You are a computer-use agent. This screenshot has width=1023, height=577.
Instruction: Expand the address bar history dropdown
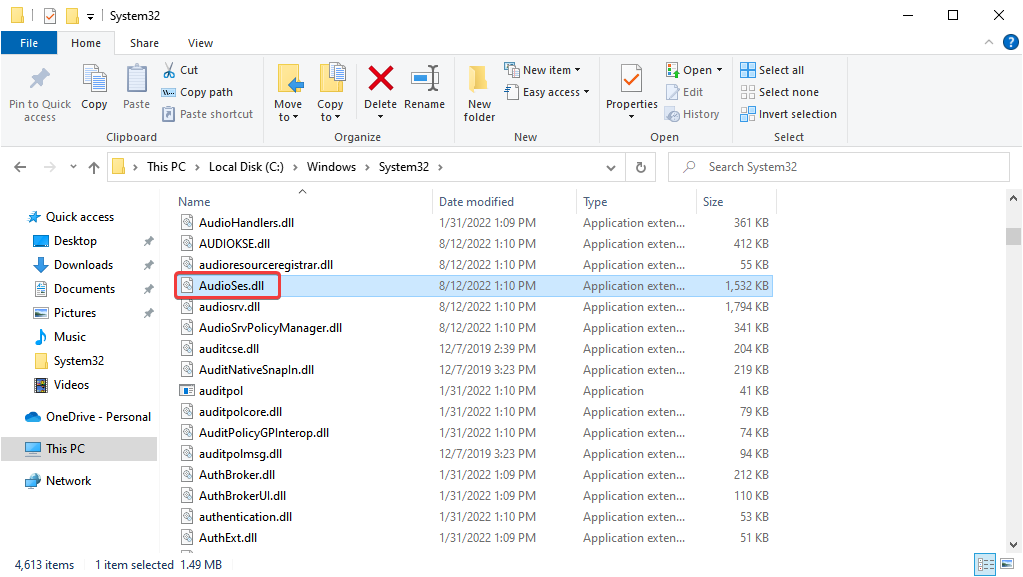click(611, 167)
